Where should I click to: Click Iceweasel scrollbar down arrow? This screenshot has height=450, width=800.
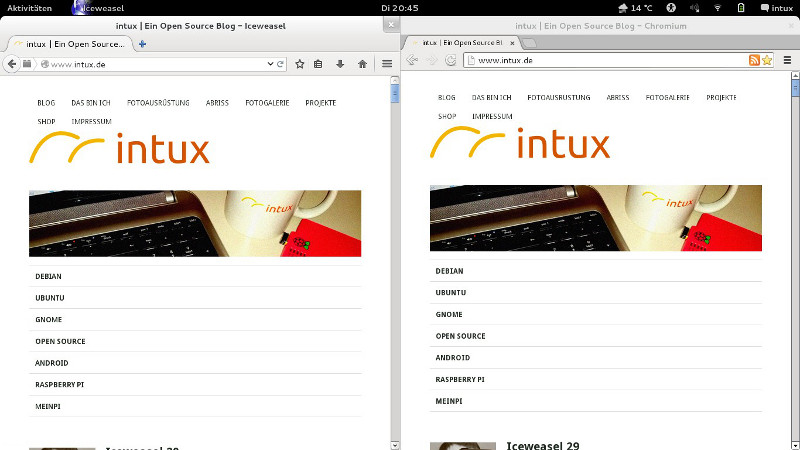click(394, 445)
